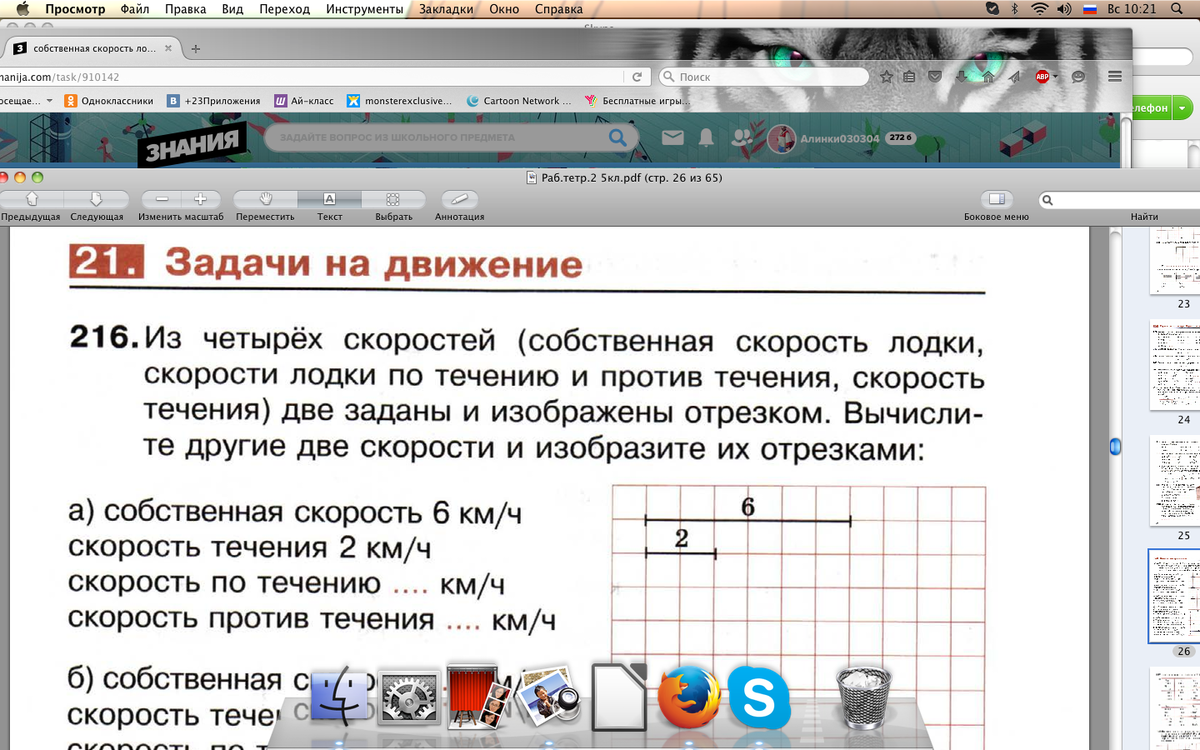Go to previous PDF page (Предыдущая)

click(x=30, y=199)
